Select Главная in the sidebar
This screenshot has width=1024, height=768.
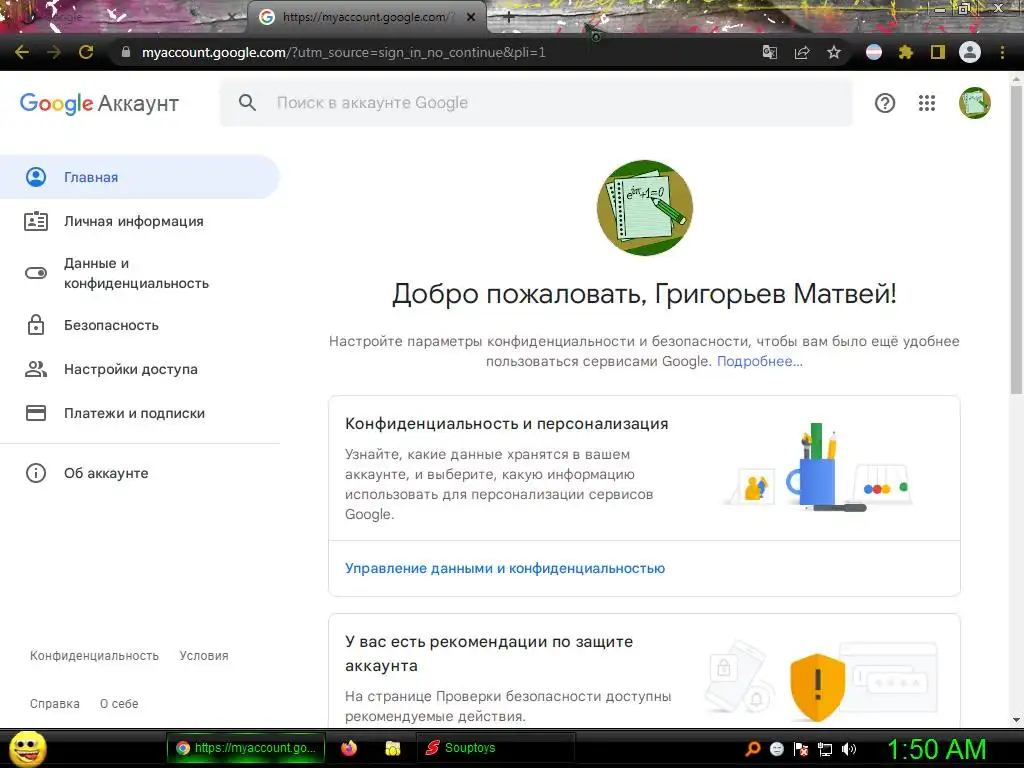pyautogui.click(x=140, y=177)
